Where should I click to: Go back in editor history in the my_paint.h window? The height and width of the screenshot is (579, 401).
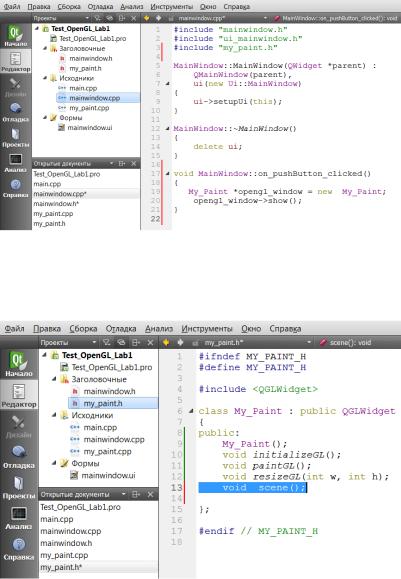tap(166, 343)
